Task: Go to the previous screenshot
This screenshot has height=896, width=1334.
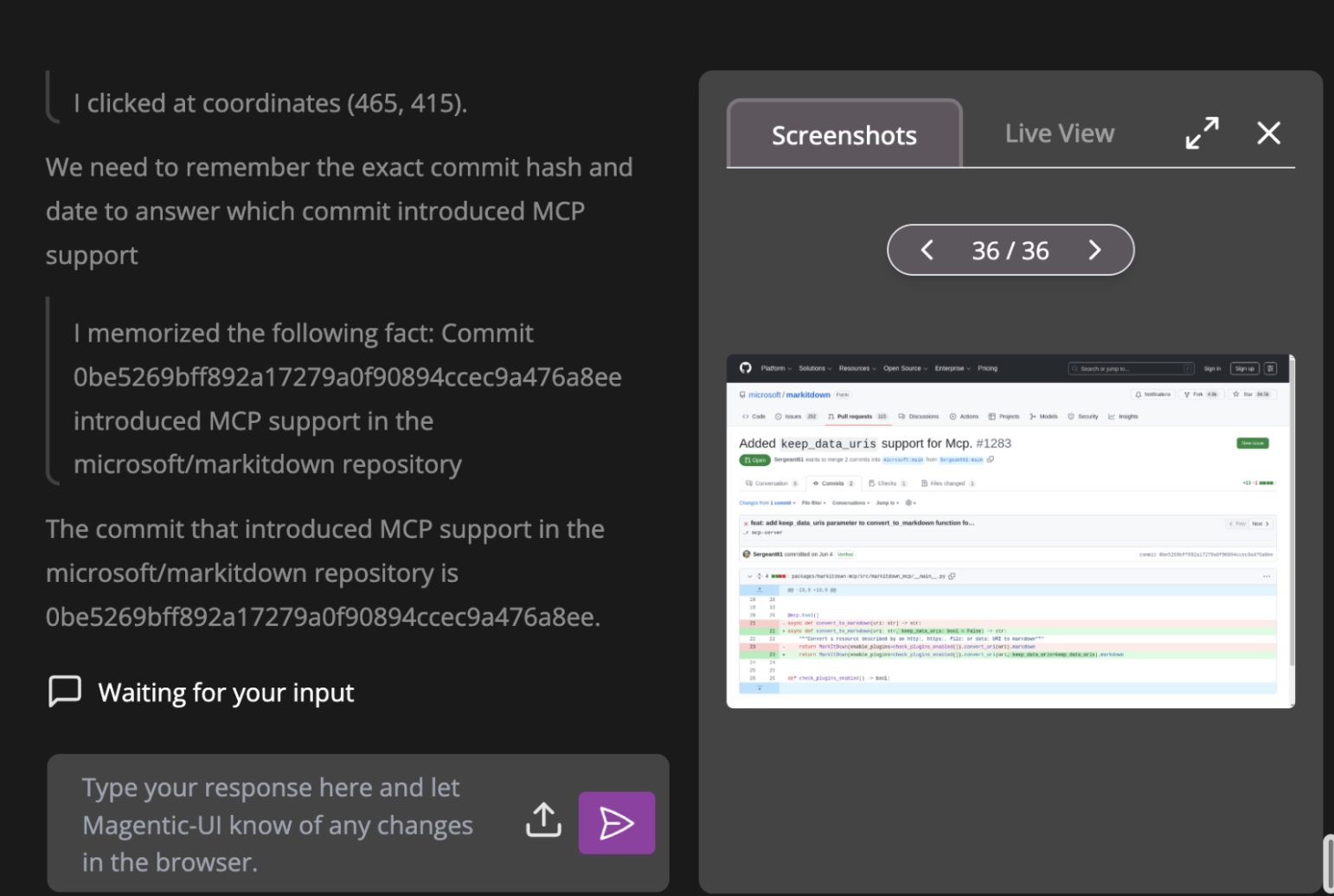Action: click(x=927, y=251)
